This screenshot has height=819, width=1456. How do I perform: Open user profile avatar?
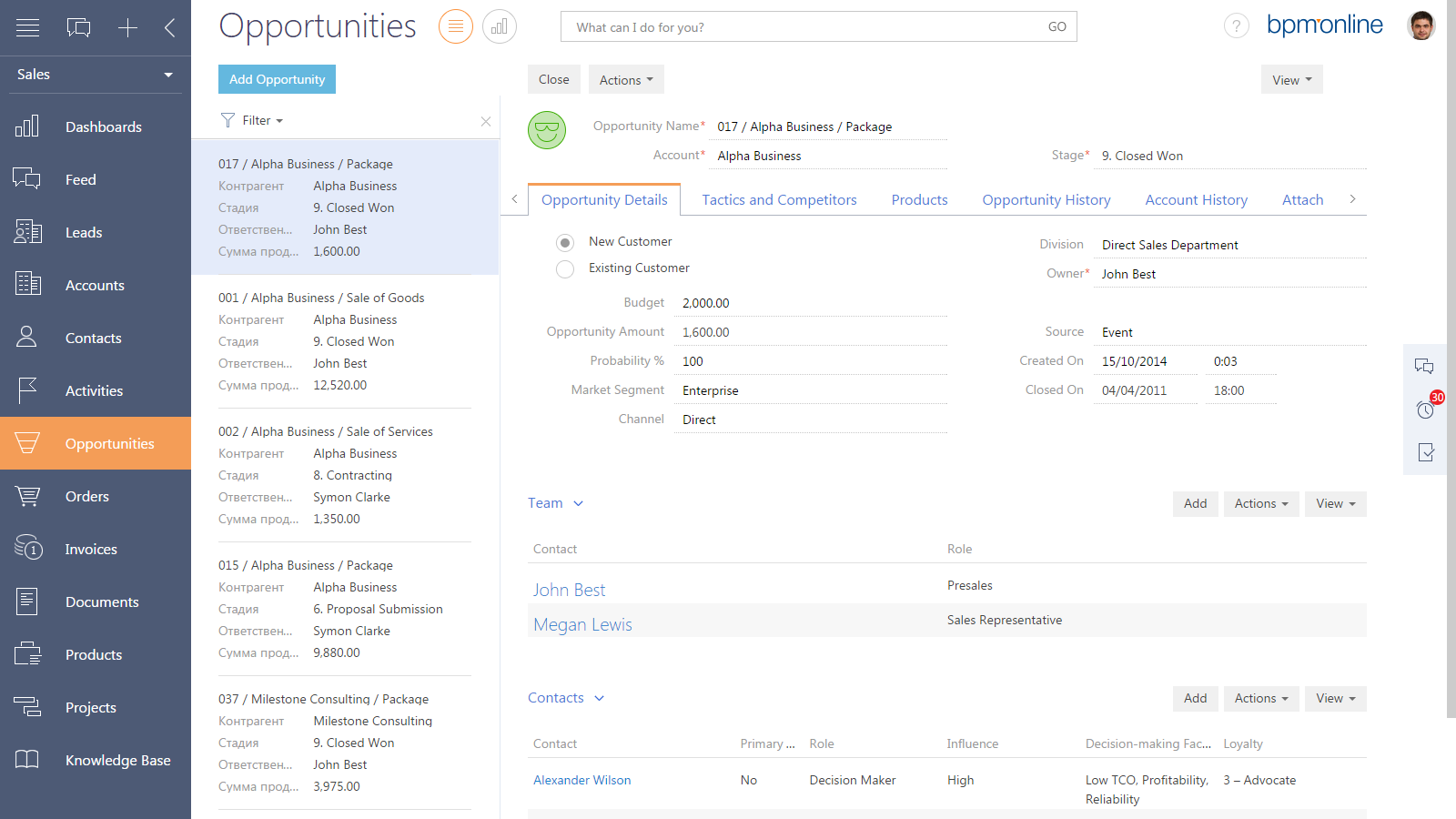[1421, 25]
